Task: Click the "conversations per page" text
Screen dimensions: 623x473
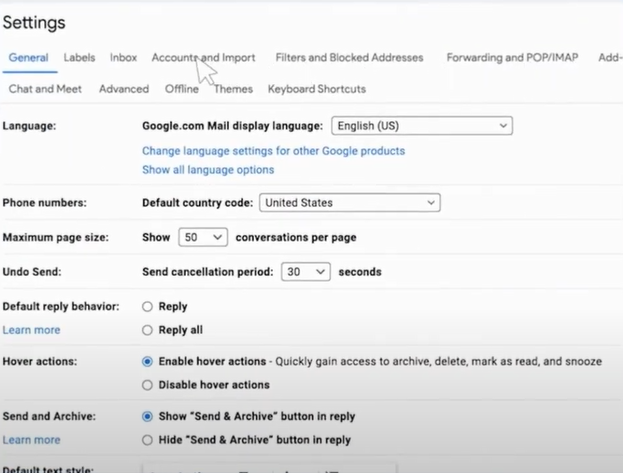Action: 296,237
